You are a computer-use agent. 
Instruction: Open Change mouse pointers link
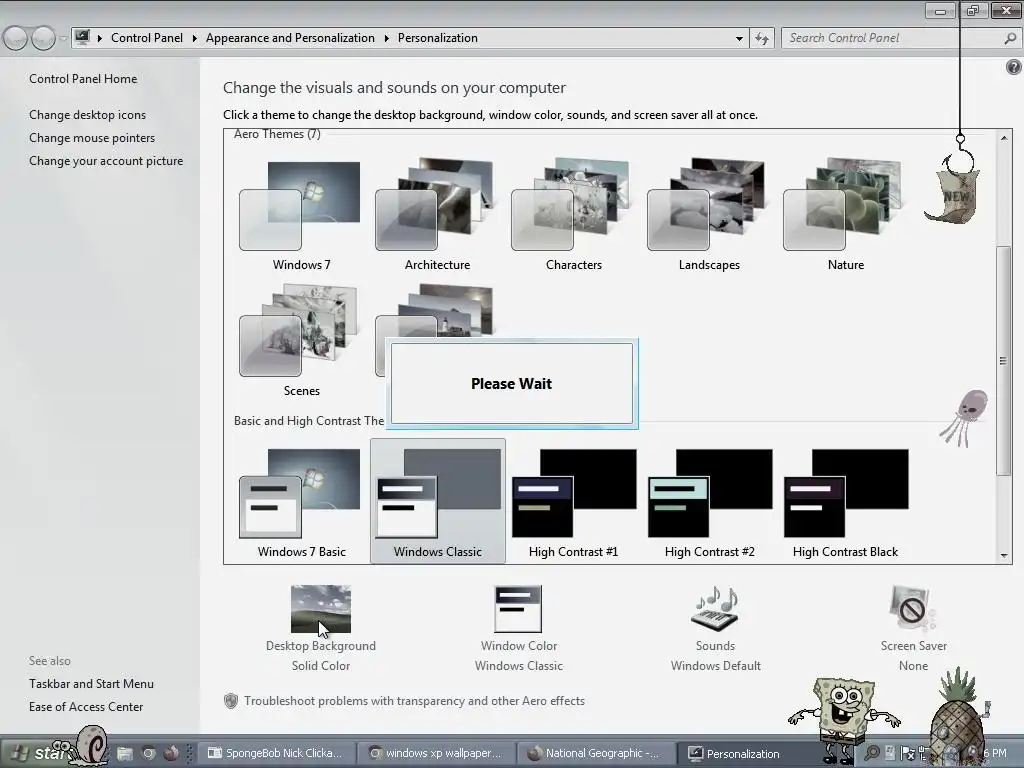pyautogui.click(x=92, y=138)
